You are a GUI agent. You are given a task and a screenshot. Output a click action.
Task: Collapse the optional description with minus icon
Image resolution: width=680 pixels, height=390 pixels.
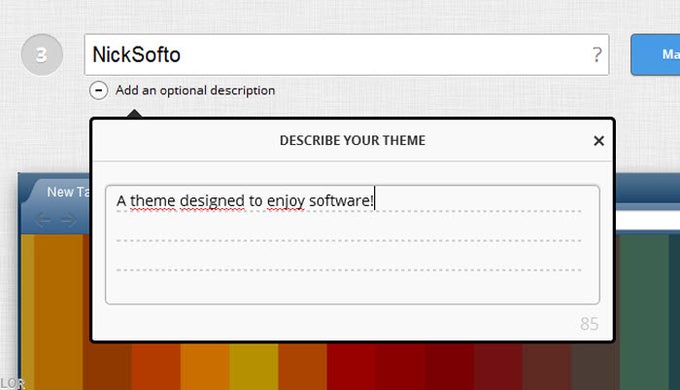click(98, 90)
